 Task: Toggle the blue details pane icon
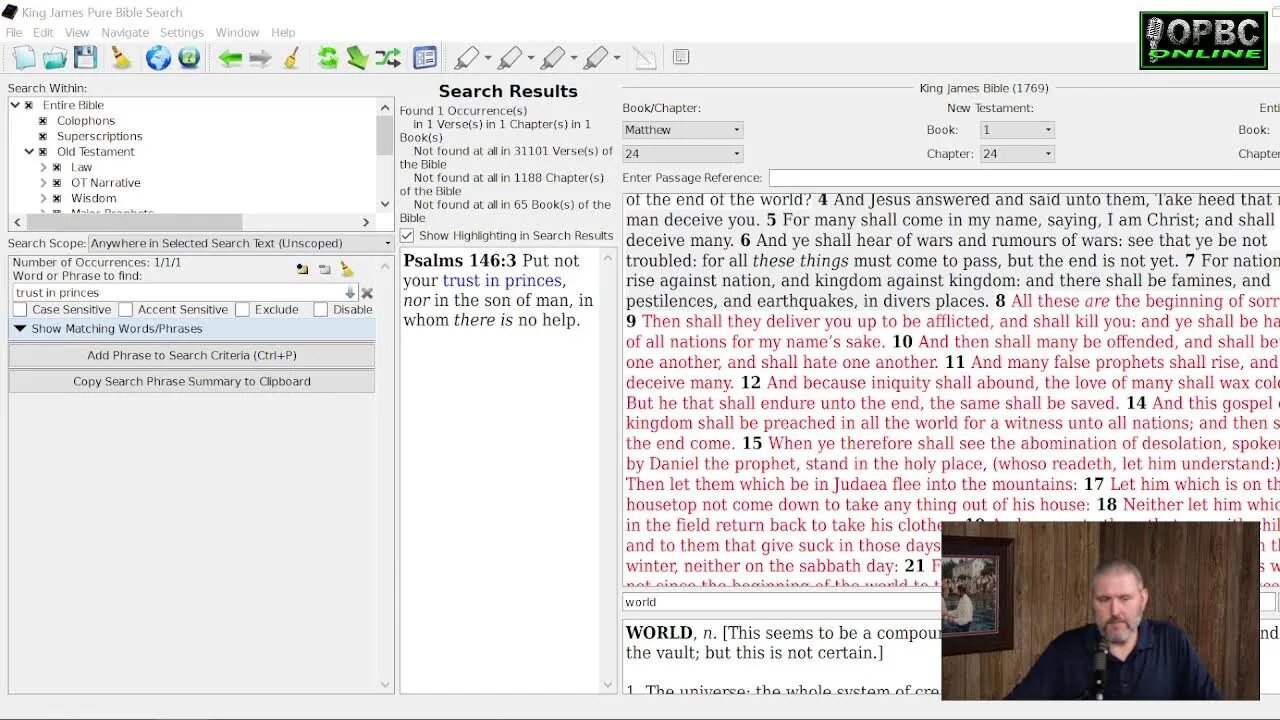(x=424, y=58)
